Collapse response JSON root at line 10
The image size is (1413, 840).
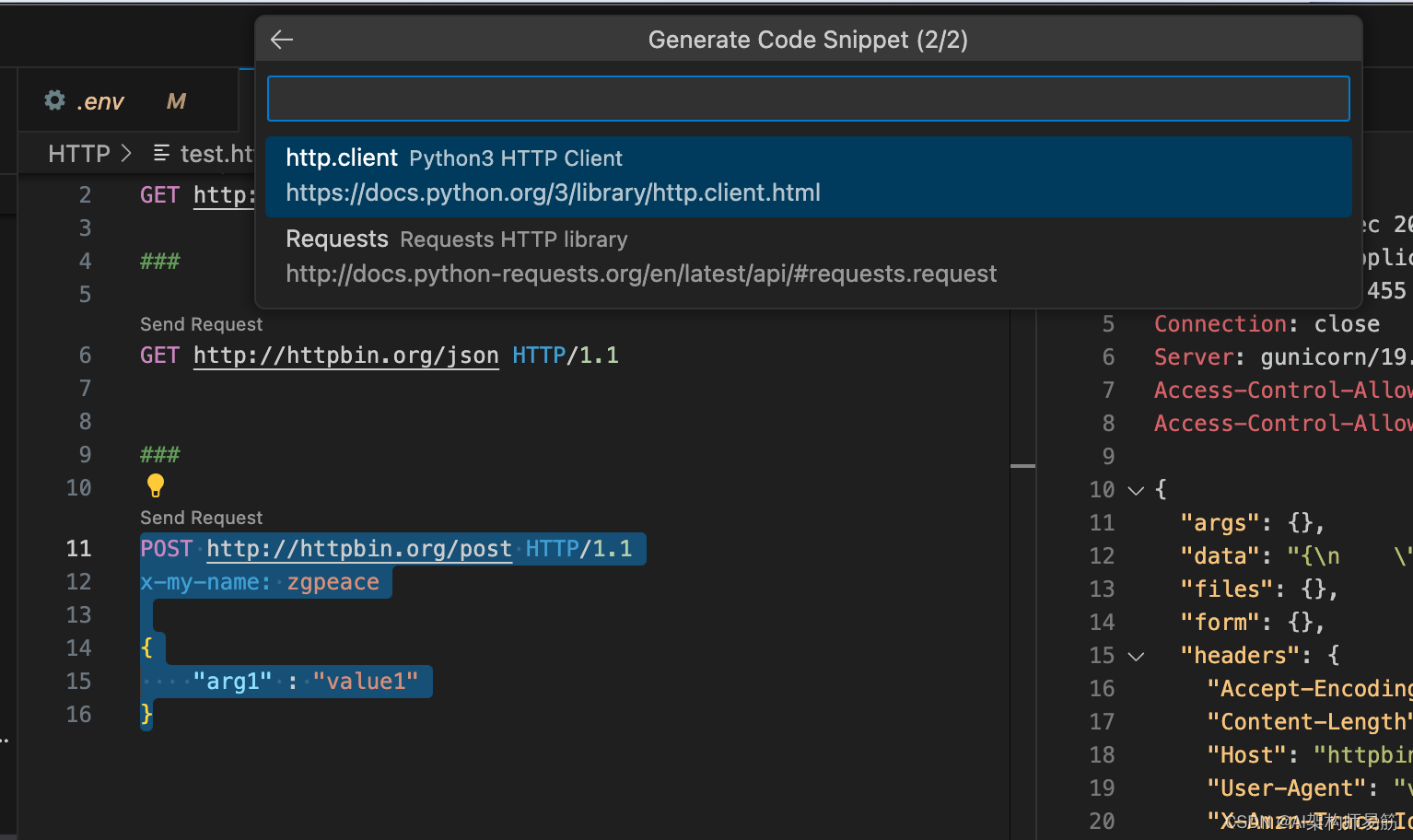coord(1137,490)
